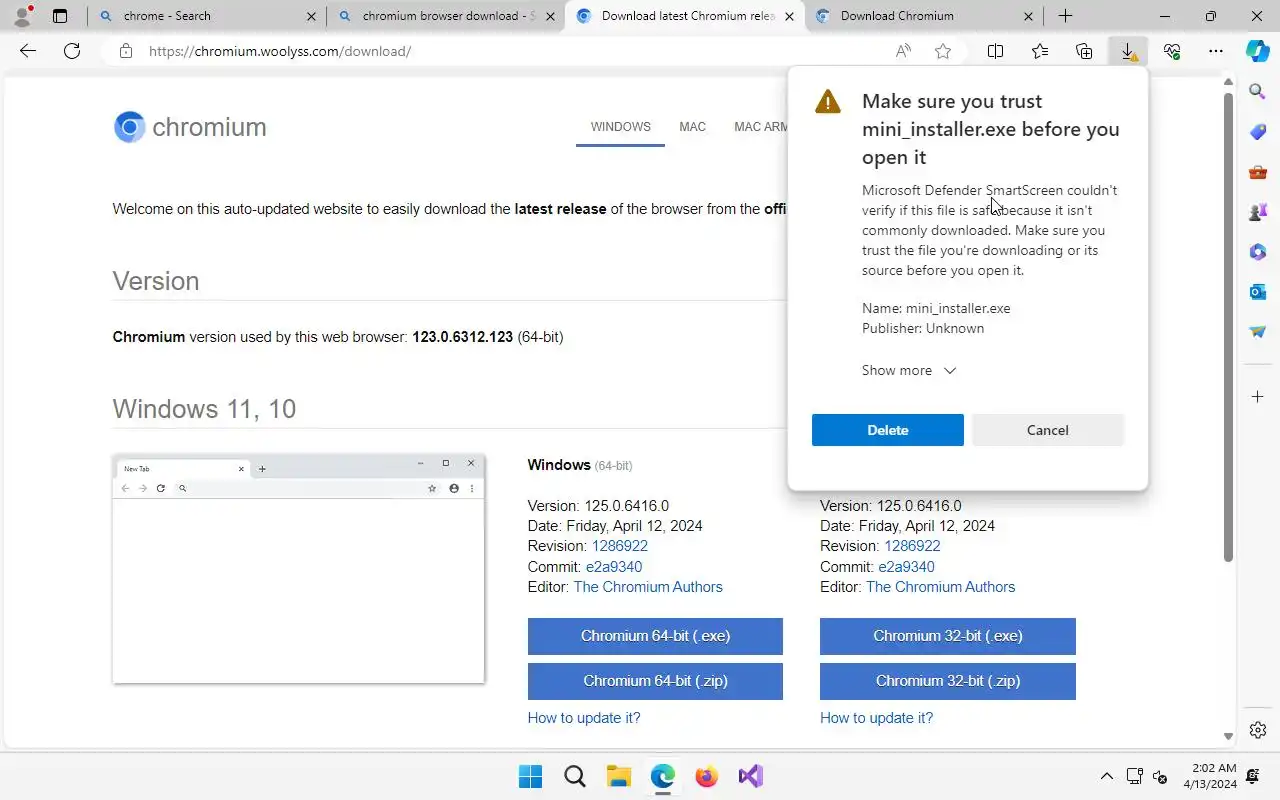Open the tab actions menu icon
The height and width of the screenshot is (800, 1280).
pos(60,16)
